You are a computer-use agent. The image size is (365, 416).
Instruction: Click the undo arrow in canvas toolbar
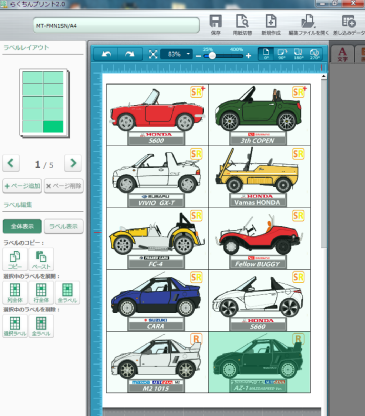[x=106, y=54]
